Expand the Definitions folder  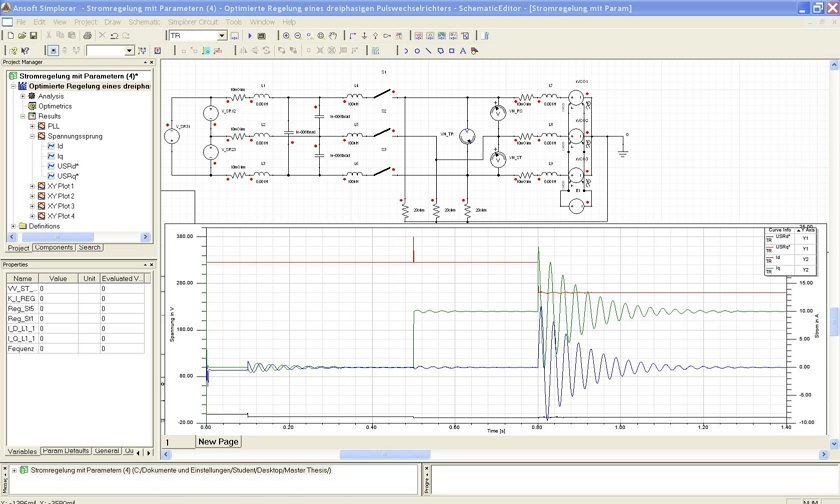click(x=13, y=226)
